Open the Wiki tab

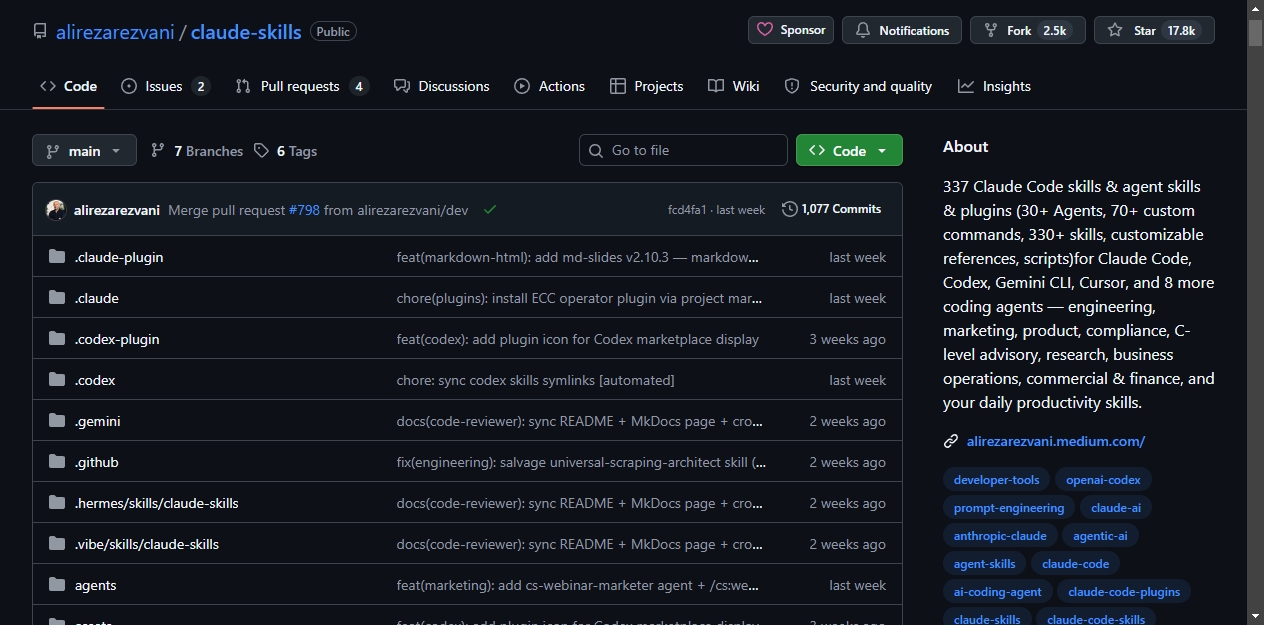click(x=734, y=86)
